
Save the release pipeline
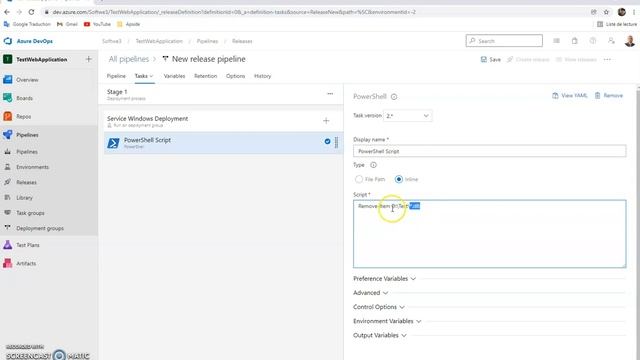pos(491,60)
